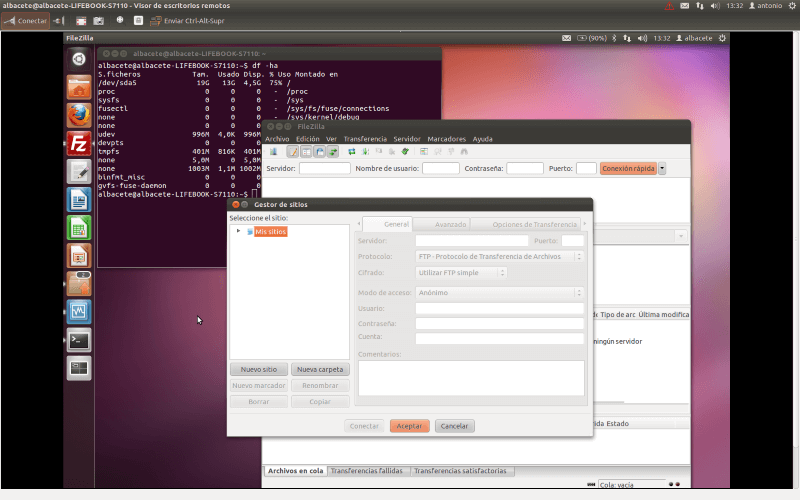Click the Nombre de usuario input field
The width and height of the screenshot is (800, 500).
click(x=441, y=168)
